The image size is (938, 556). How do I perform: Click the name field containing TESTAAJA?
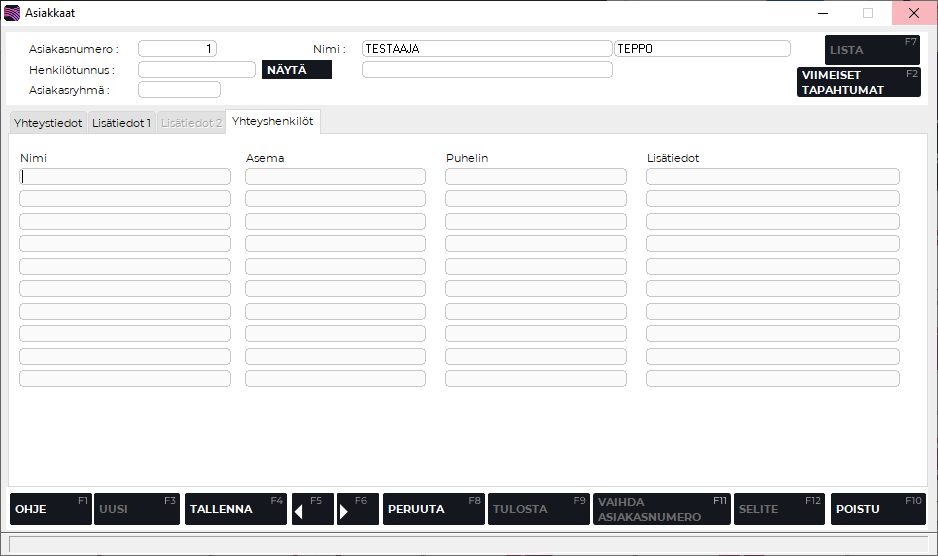point(486,48)
